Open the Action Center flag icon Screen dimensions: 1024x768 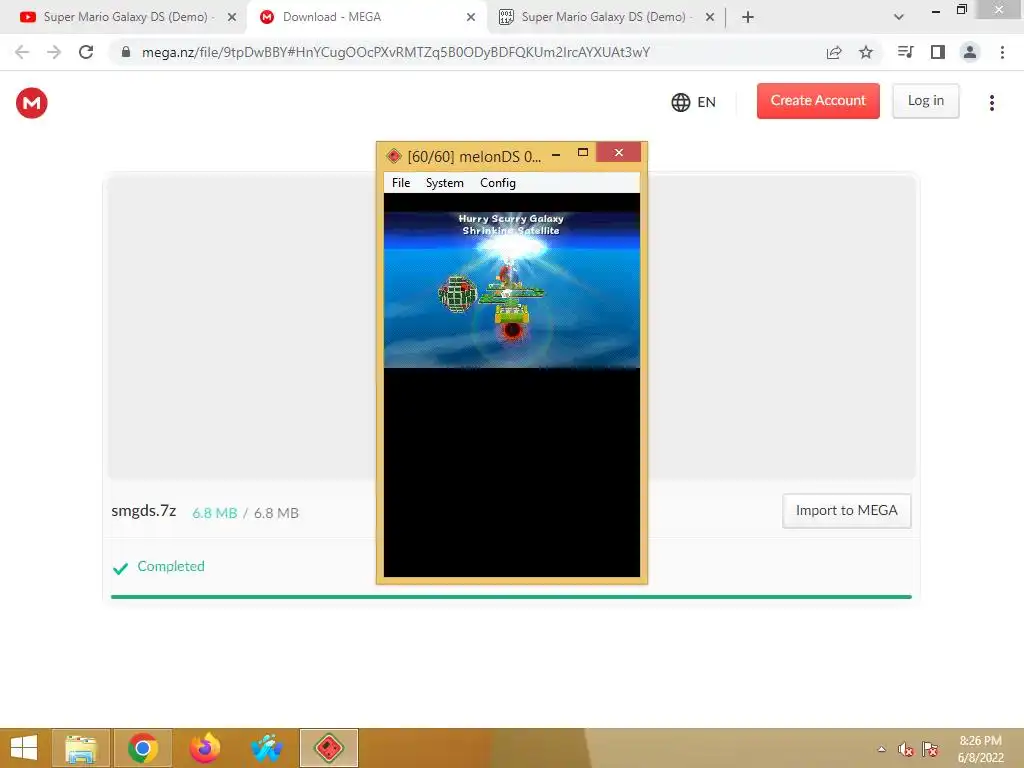(x=930, y=749)
